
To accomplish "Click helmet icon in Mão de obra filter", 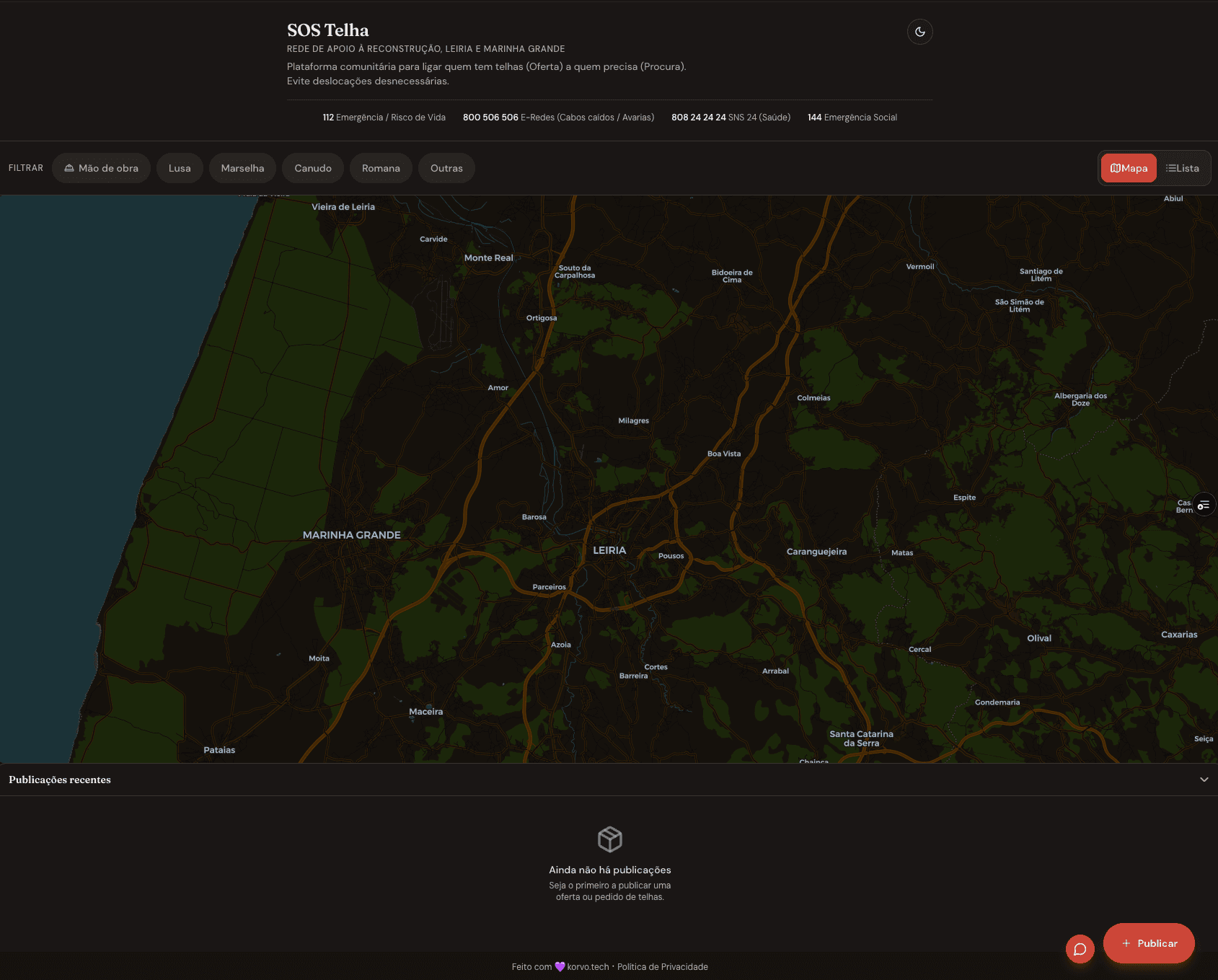I will (69, 168).
